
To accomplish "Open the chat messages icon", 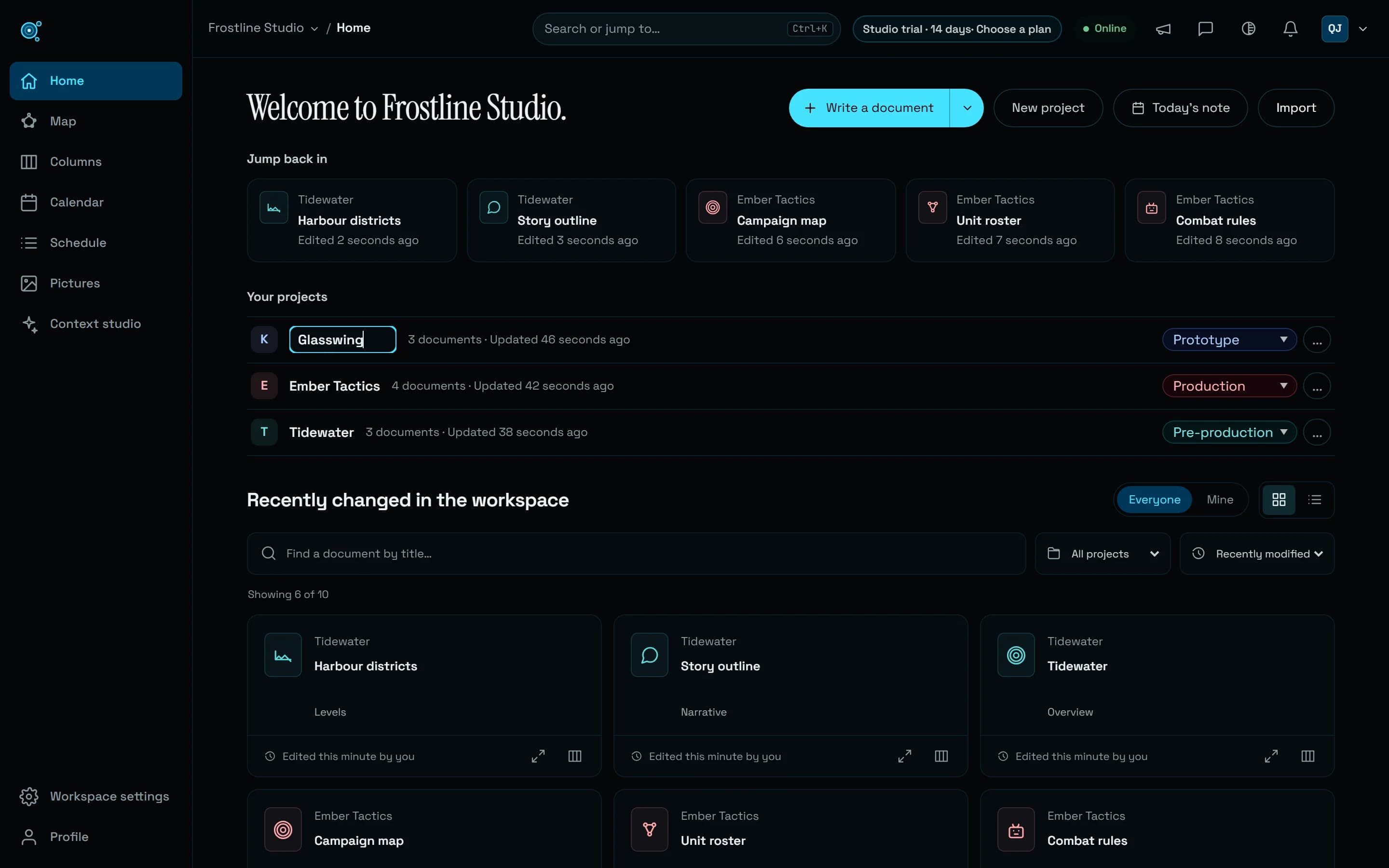I will 1205,29.
